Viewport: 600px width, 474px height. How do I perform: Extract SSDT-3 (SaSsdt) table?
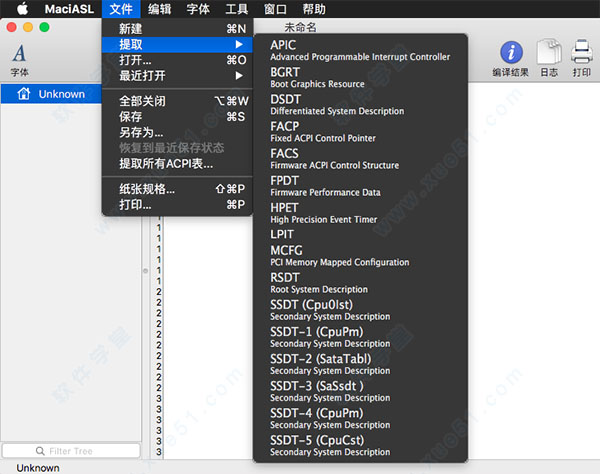pyautogui.click(x=360, y=392)
